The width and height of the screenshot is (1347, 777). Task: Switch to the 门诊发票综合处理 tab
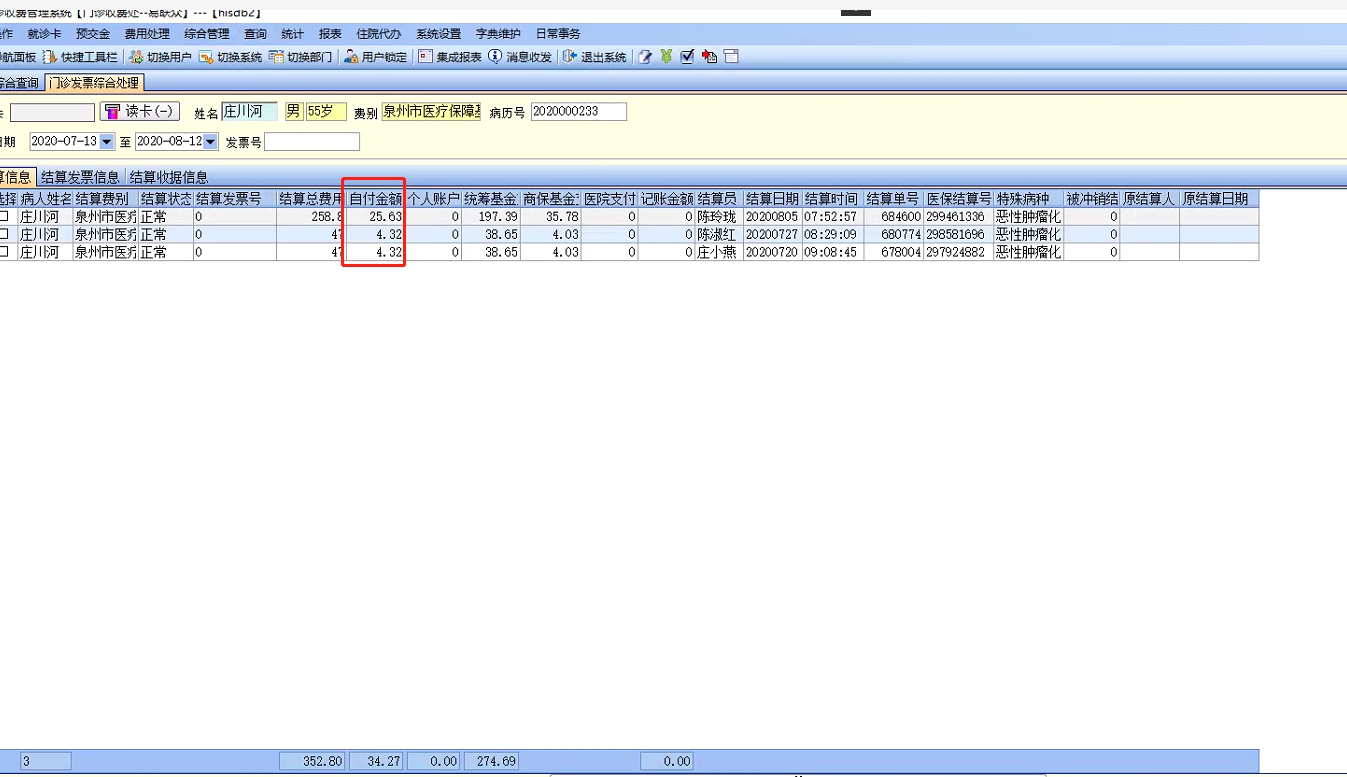coord(93,83)
